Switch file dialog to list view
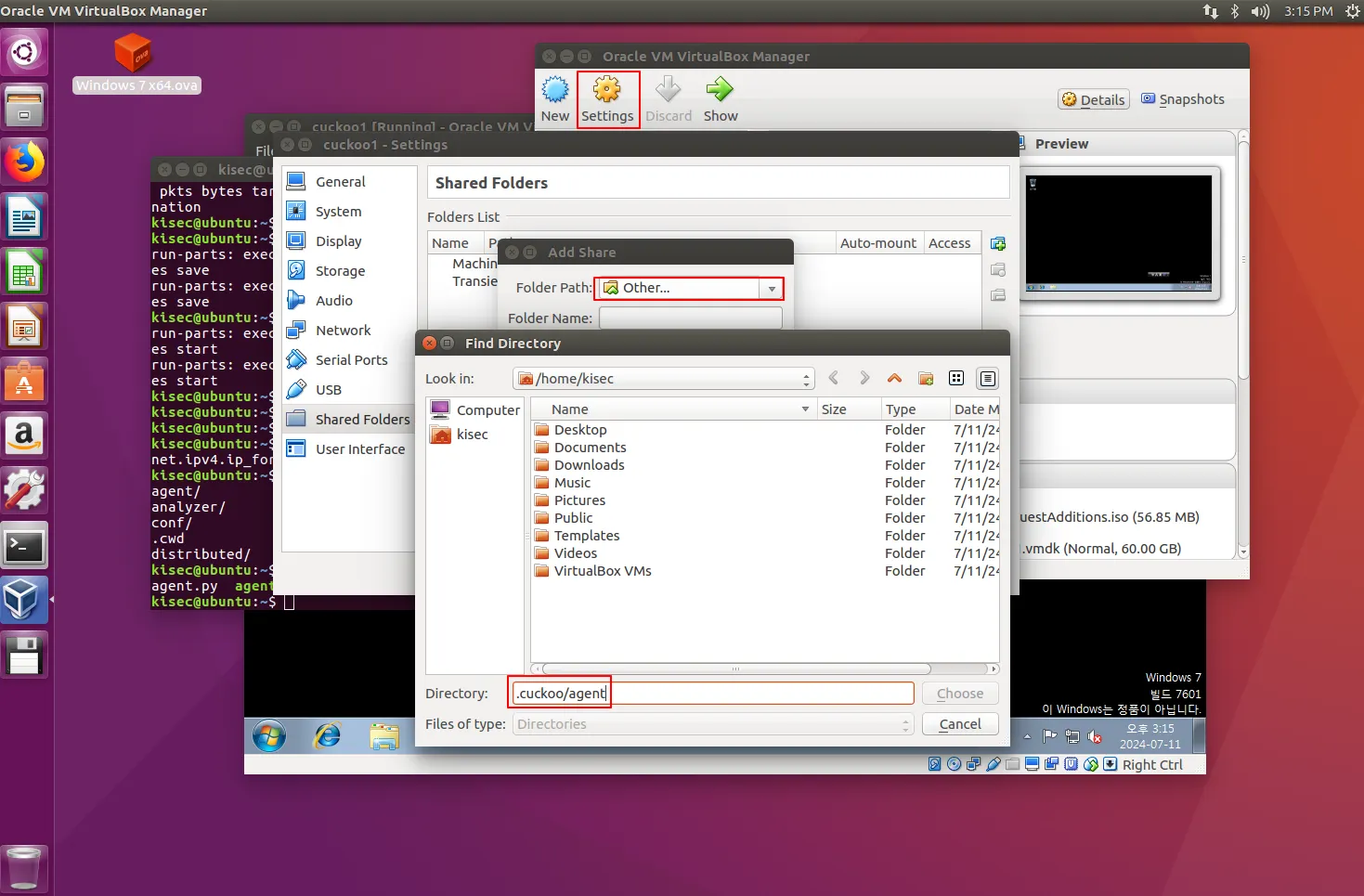The width and height of the screenshot is (1364, 896). click(x=956, y=379)
